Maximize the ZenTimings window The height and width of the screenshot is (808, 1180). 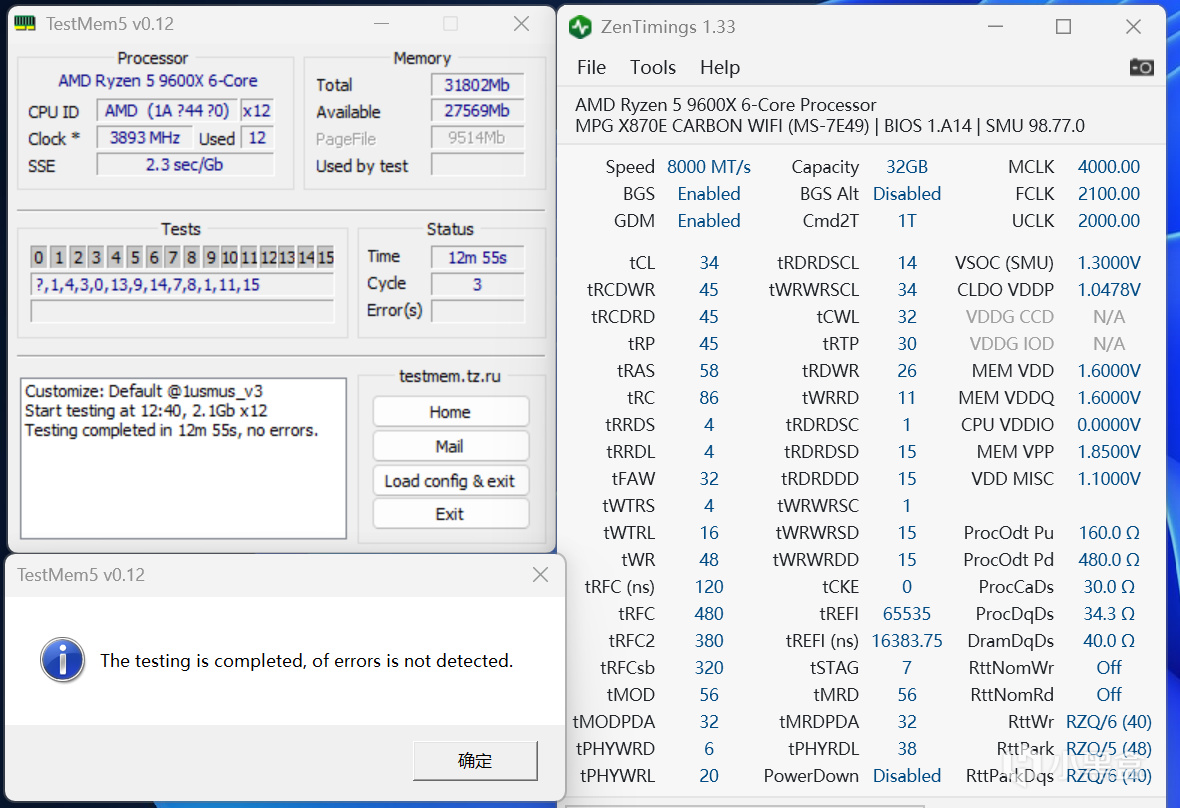1063,27
